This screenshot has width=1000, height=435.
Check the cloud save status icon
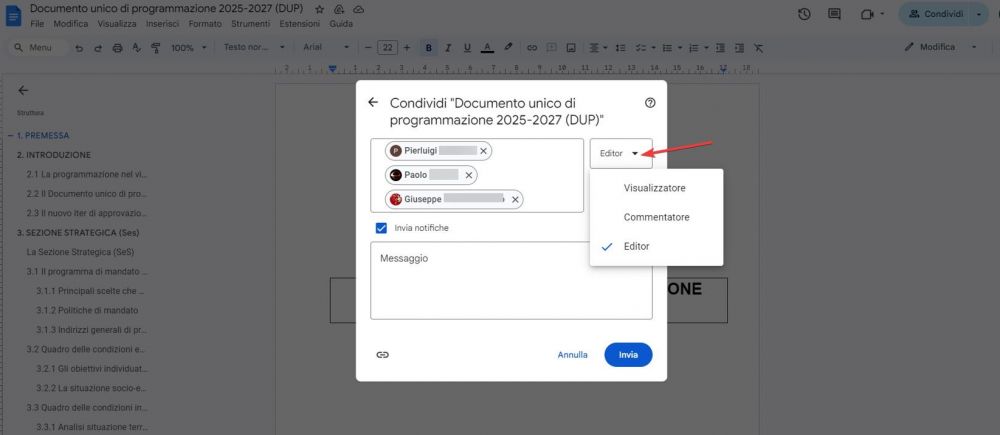[x=358, y=9]
